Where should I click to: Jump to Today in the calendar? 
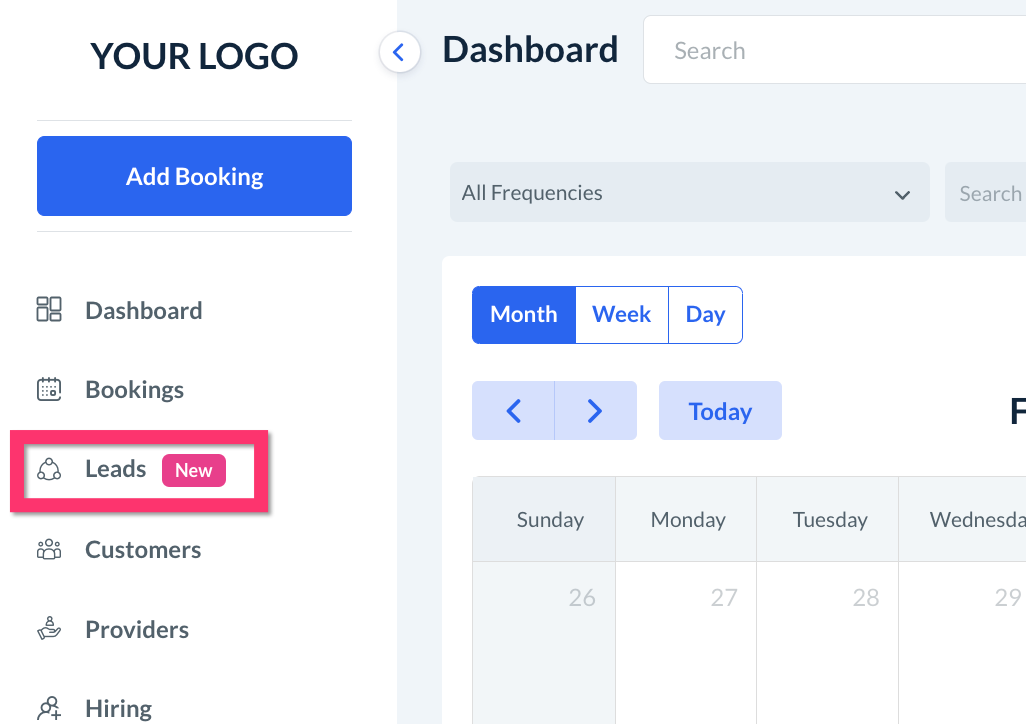point(720,411)
